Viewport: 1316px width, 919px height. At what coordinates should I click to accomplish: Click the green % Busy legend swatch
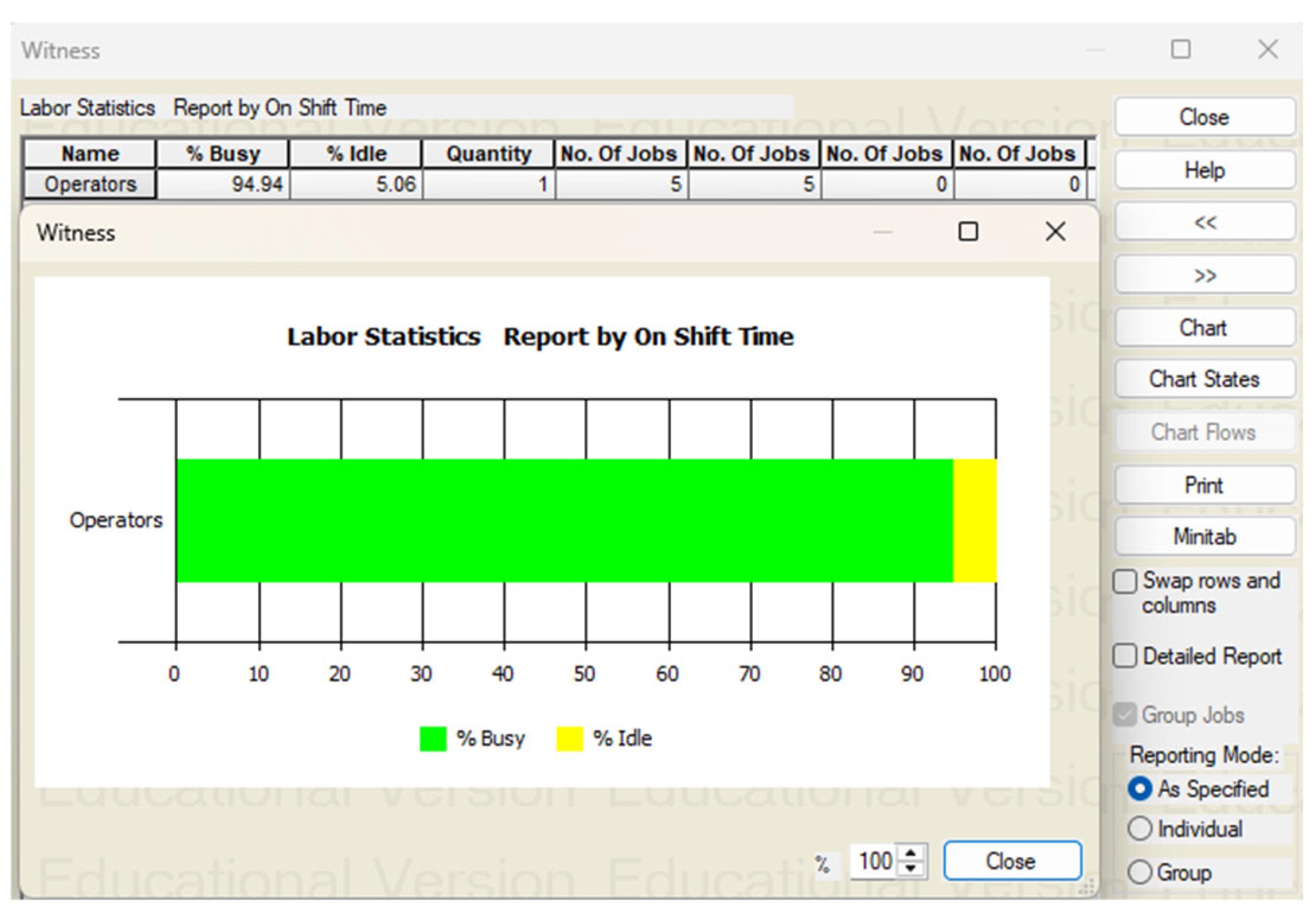[x=433, y=739]
